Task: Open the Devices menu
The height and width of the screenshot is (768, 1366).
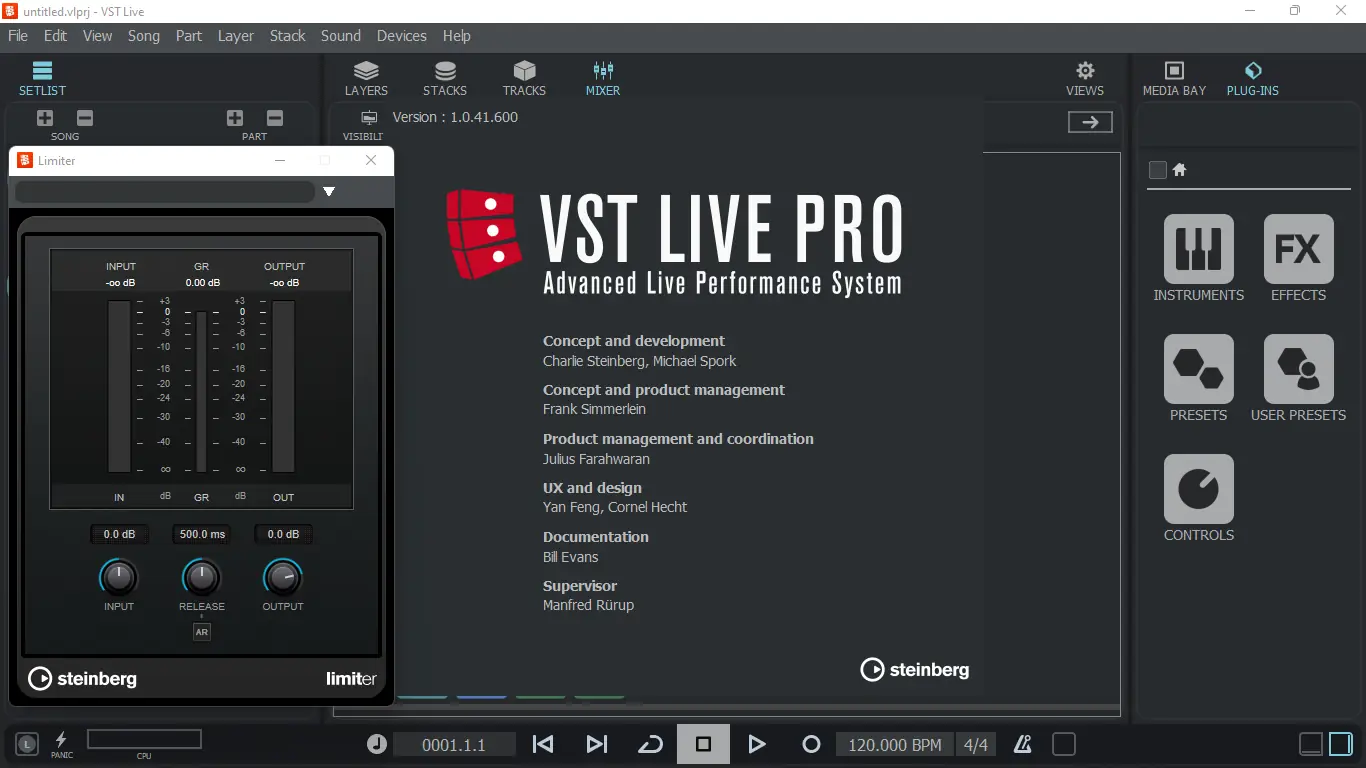Action: tap(402, 36)
